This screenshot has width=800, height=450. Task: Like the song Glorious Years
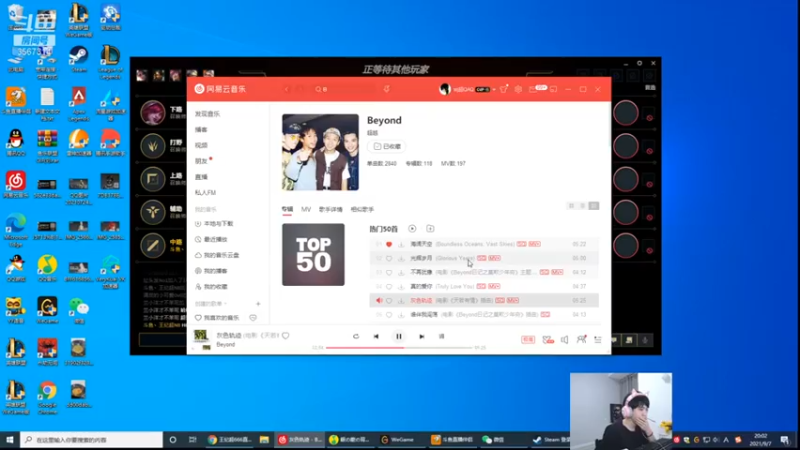pos(389,259)
